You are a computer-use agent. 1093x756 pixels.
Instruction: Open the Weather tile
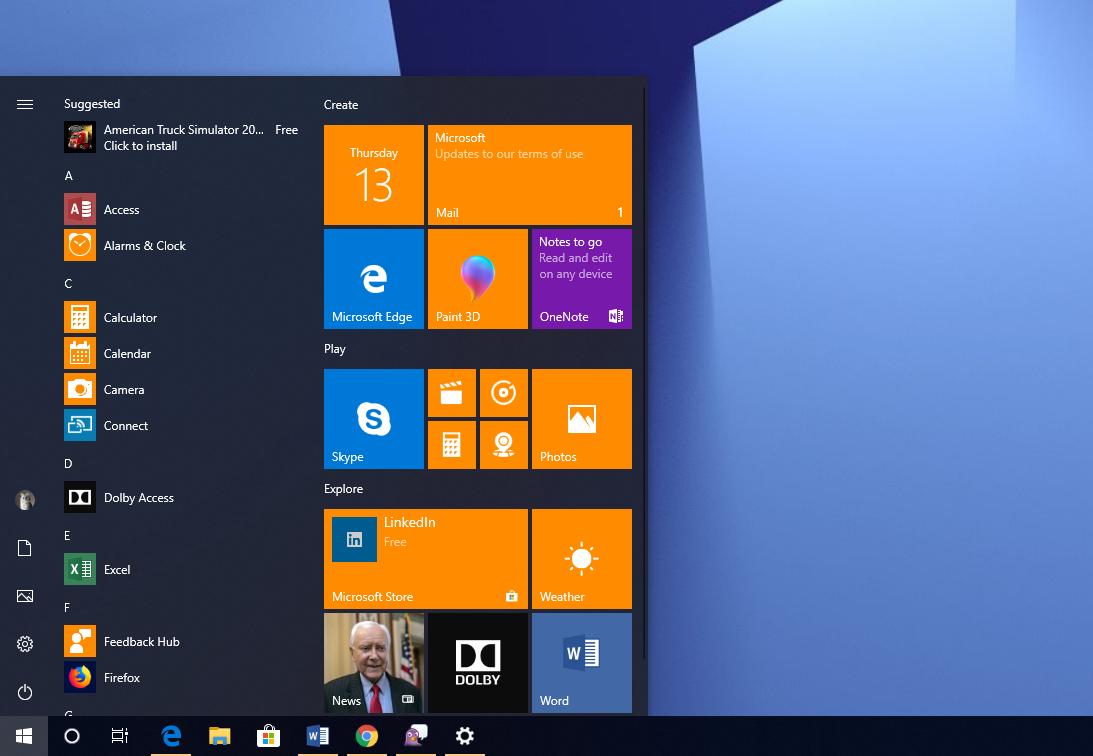tap(582, 559)
